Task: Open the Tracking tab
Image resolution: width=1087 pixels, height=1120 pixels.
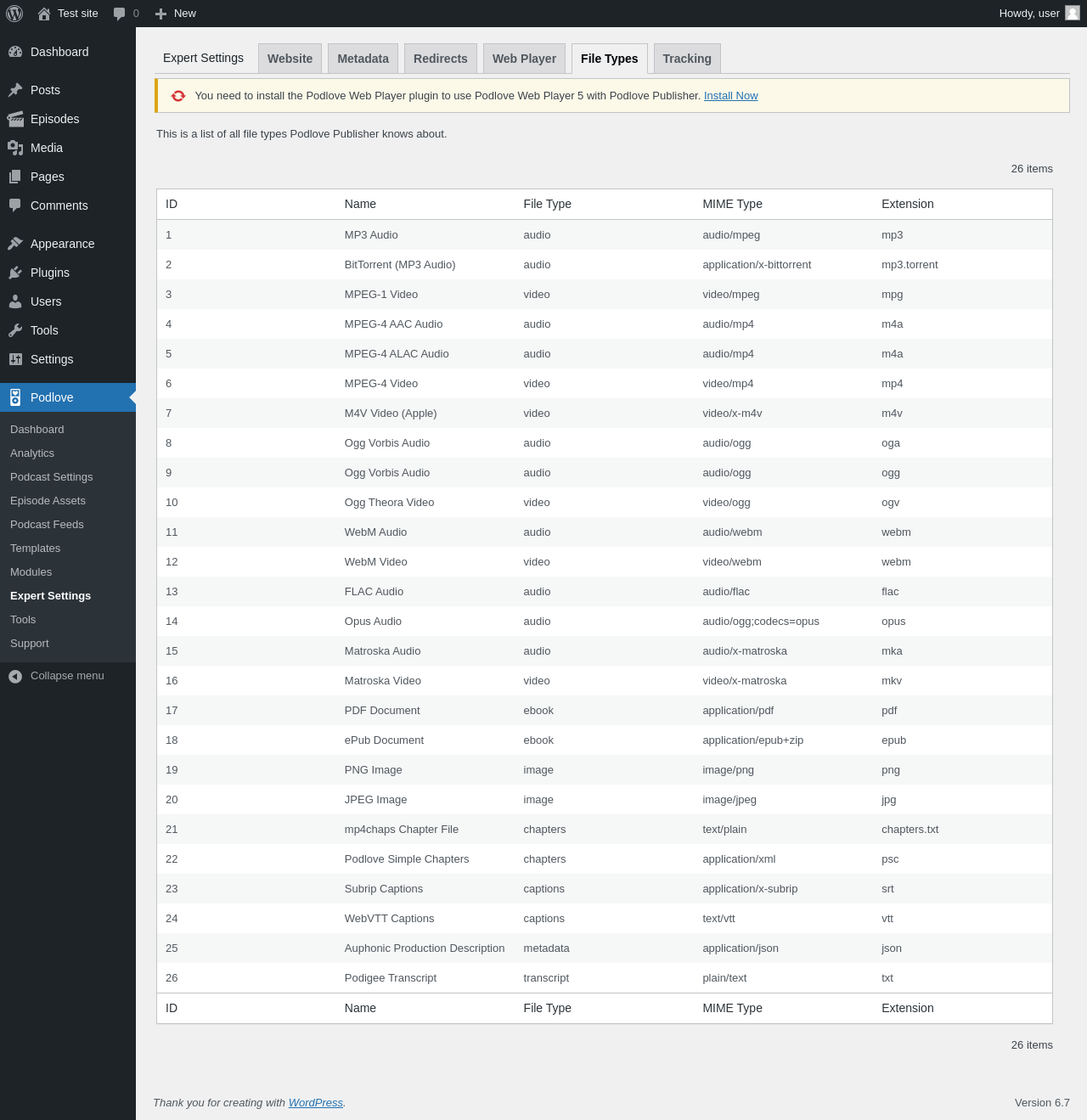Action: (686, 59)
